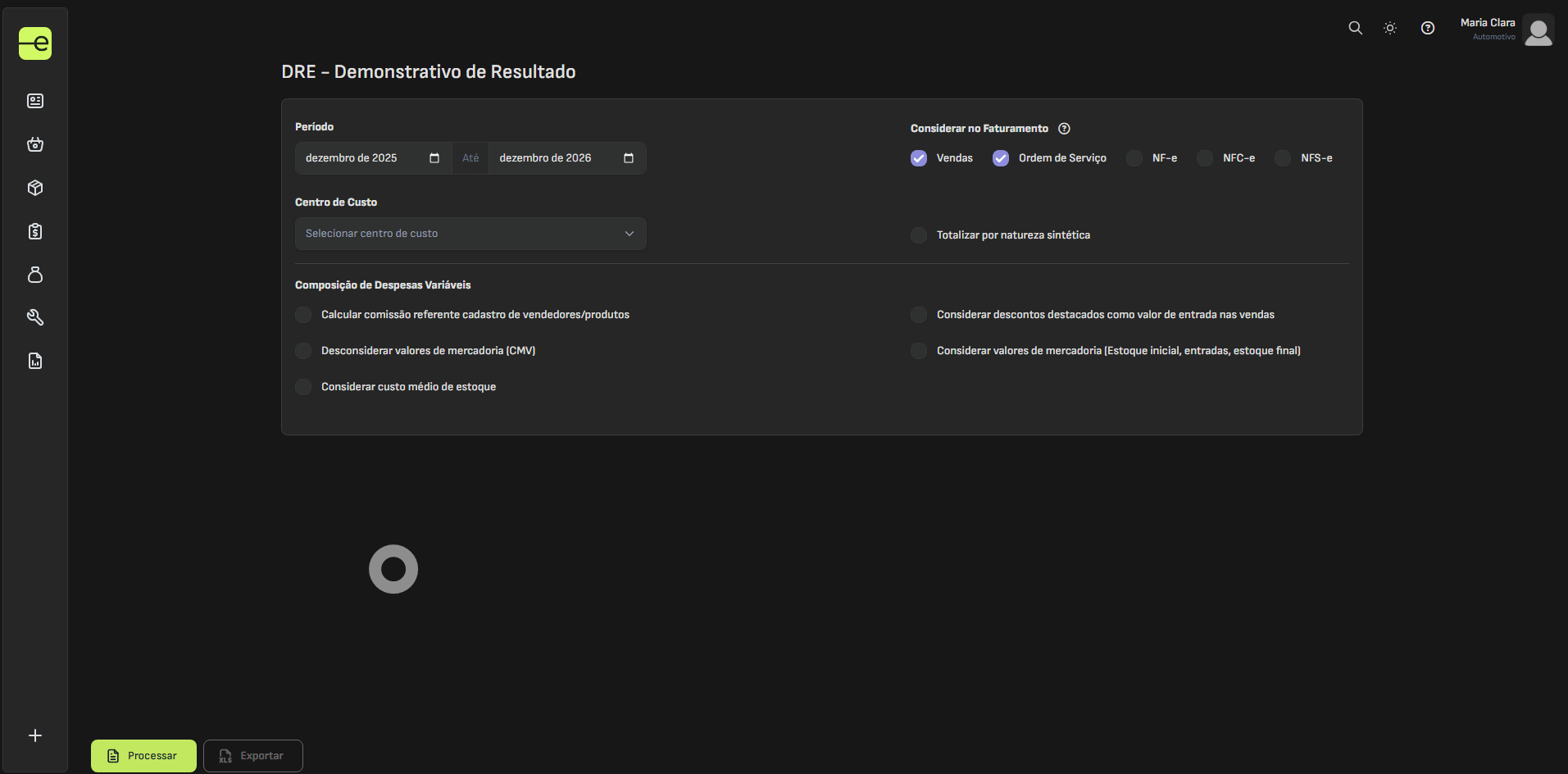This screenshot has width=1568, height=774.
Task: Open the end date calendar picker
Action: [x=629, y=158]
